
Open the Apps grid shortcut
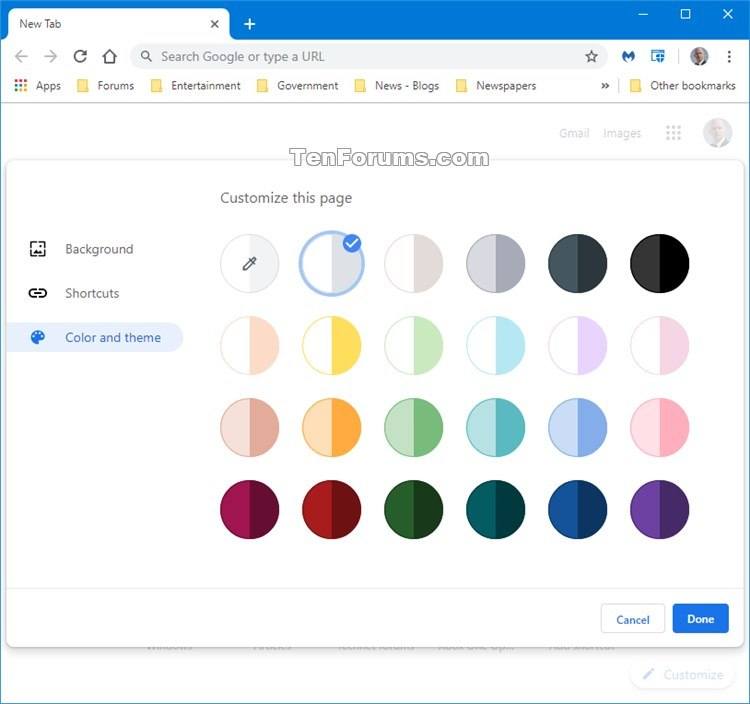(37, 86)
